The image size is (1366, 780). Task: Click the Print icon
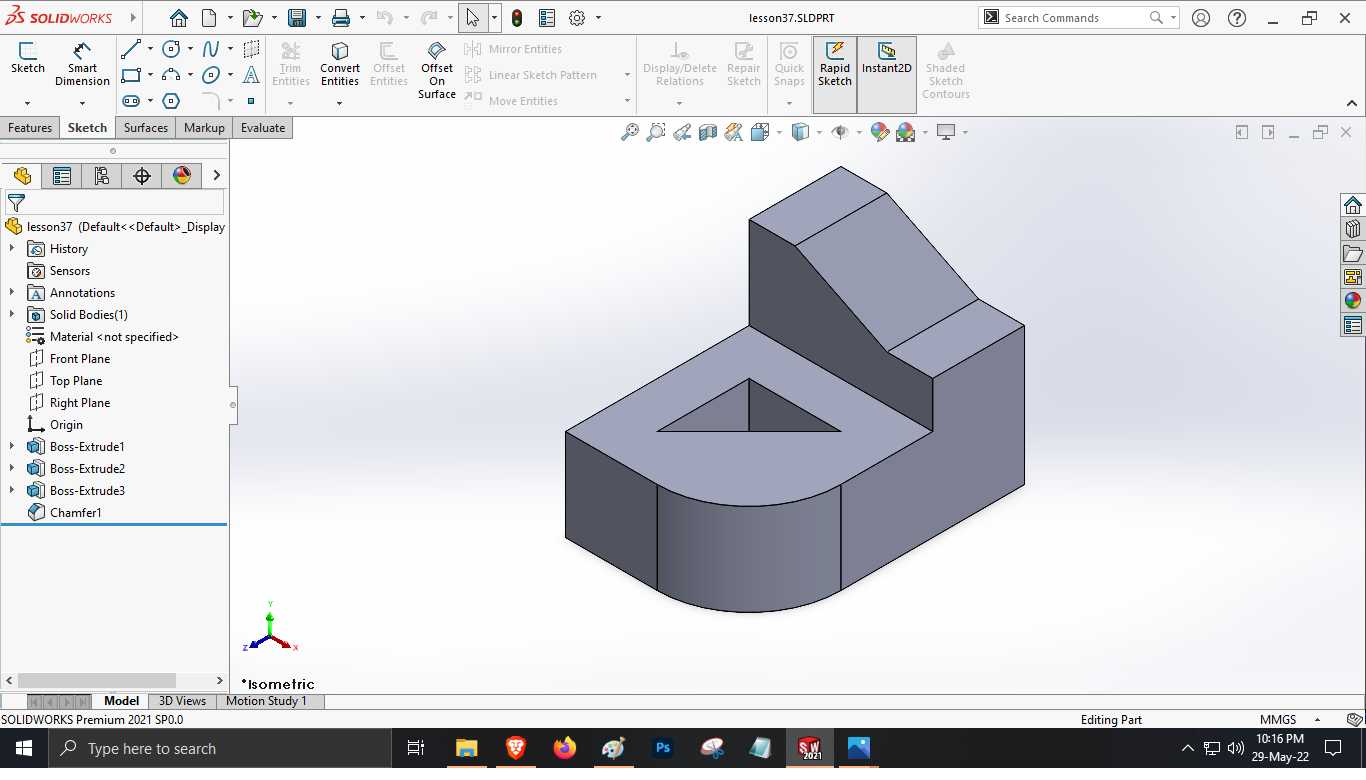(341, 18)
